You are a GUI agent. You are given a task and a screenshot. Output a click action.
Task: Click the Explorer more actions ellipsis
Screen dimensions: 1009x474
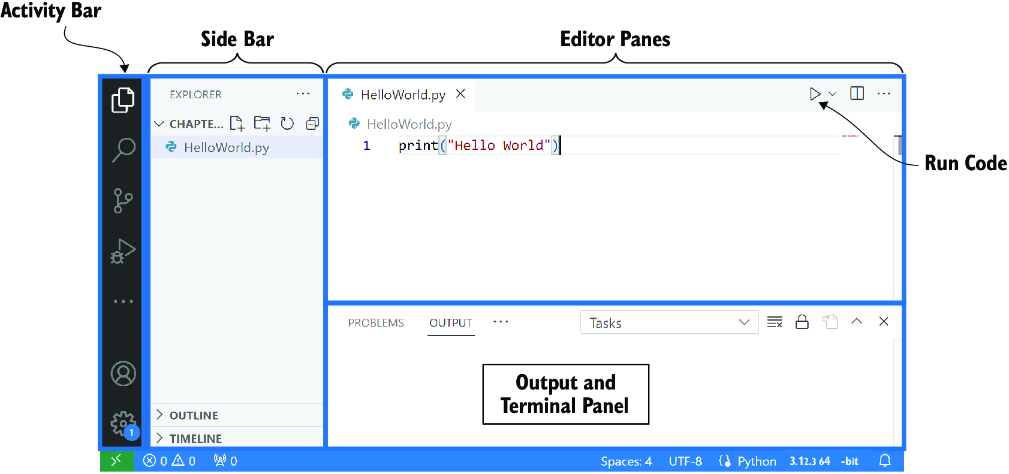[303, 94]
